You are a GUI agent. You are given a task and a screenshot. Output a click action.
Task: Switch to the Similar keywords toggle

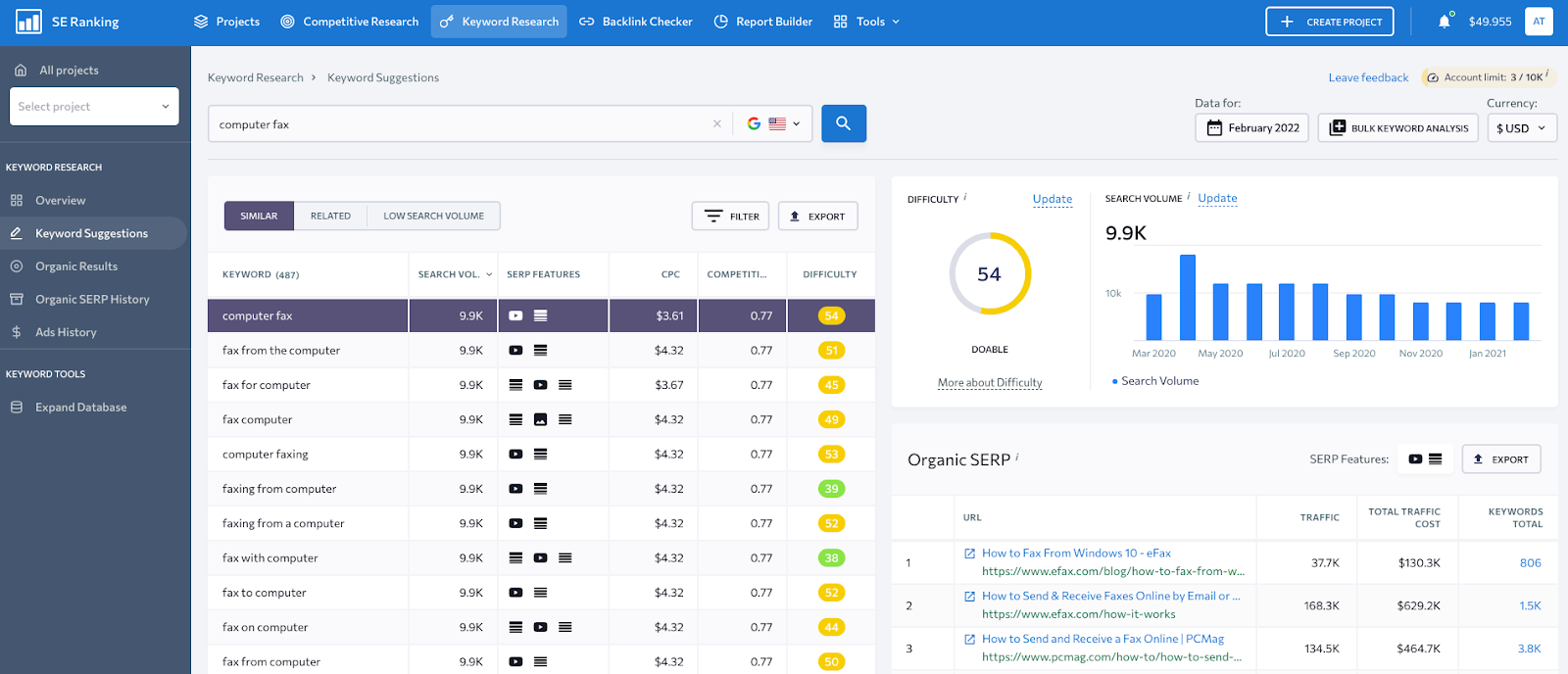(259, 217)
